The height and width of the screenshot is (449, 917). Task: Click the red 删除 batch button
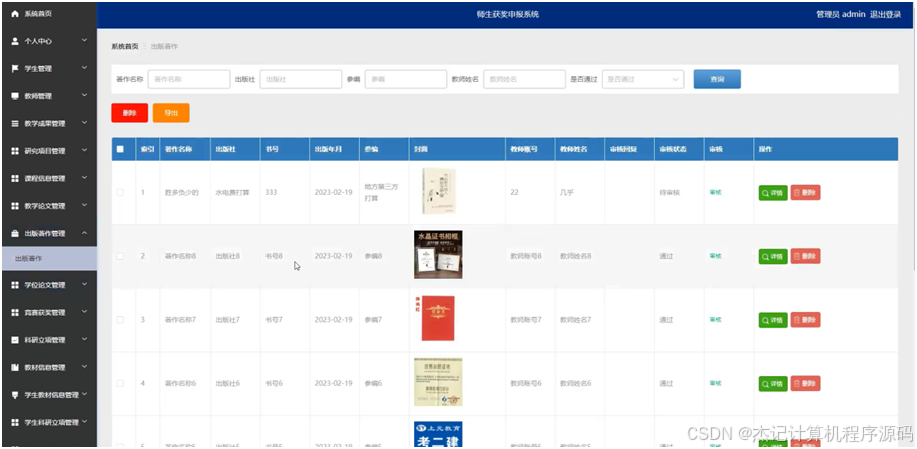(129, 113)
